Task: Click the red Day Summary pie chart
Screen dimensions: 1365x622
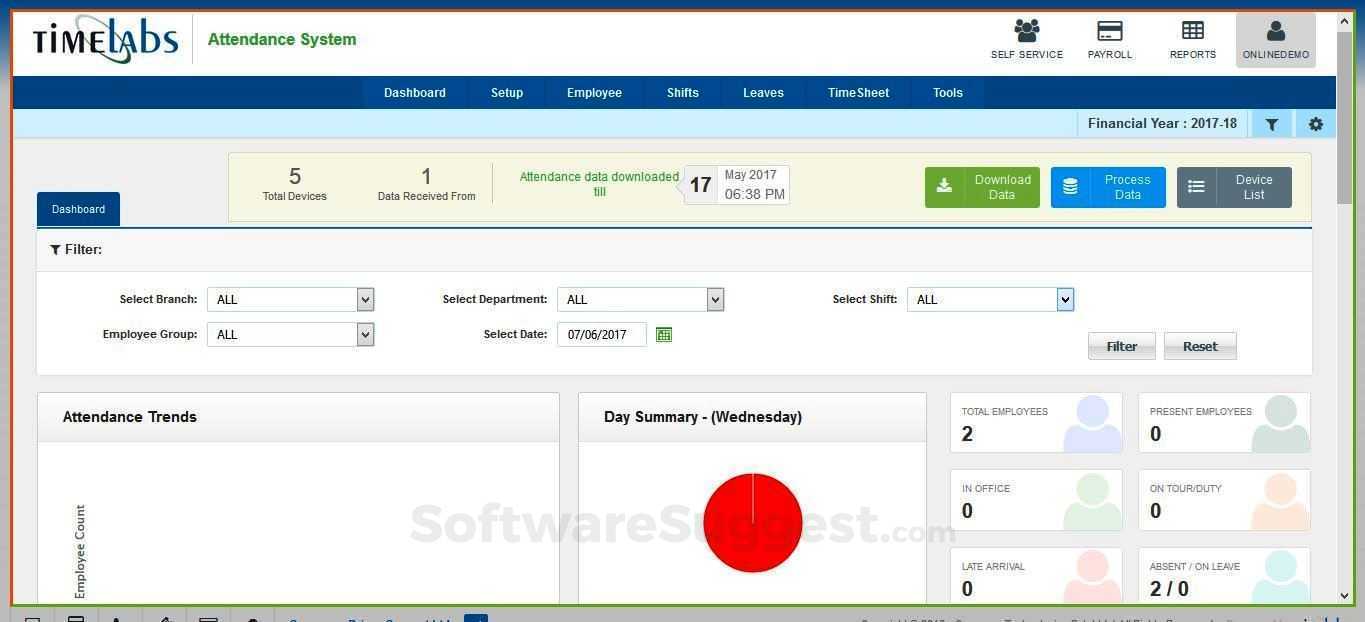Action: (753, 523)
